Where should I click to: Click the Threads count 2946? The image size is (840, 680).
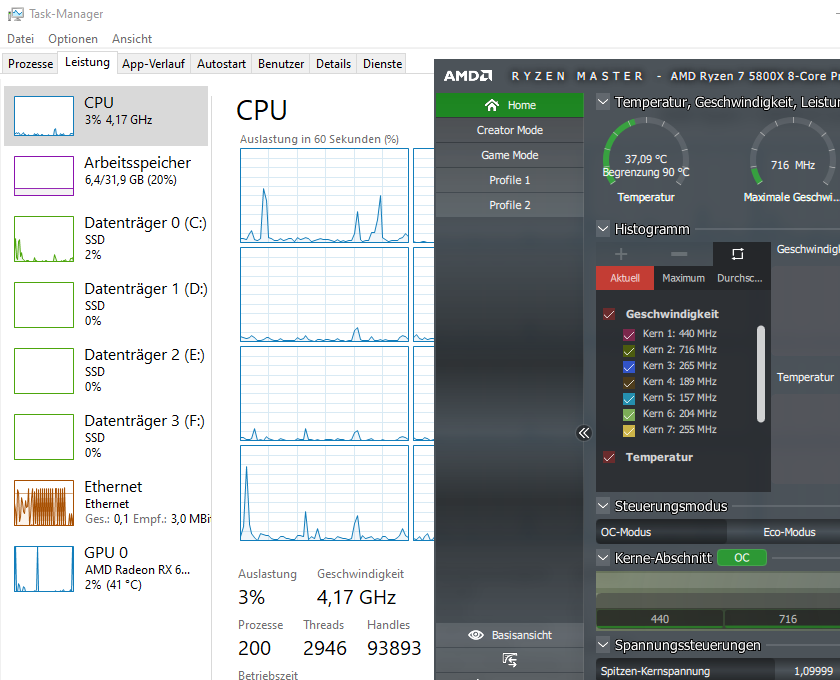pyautogui.click(x=325, y=648)
